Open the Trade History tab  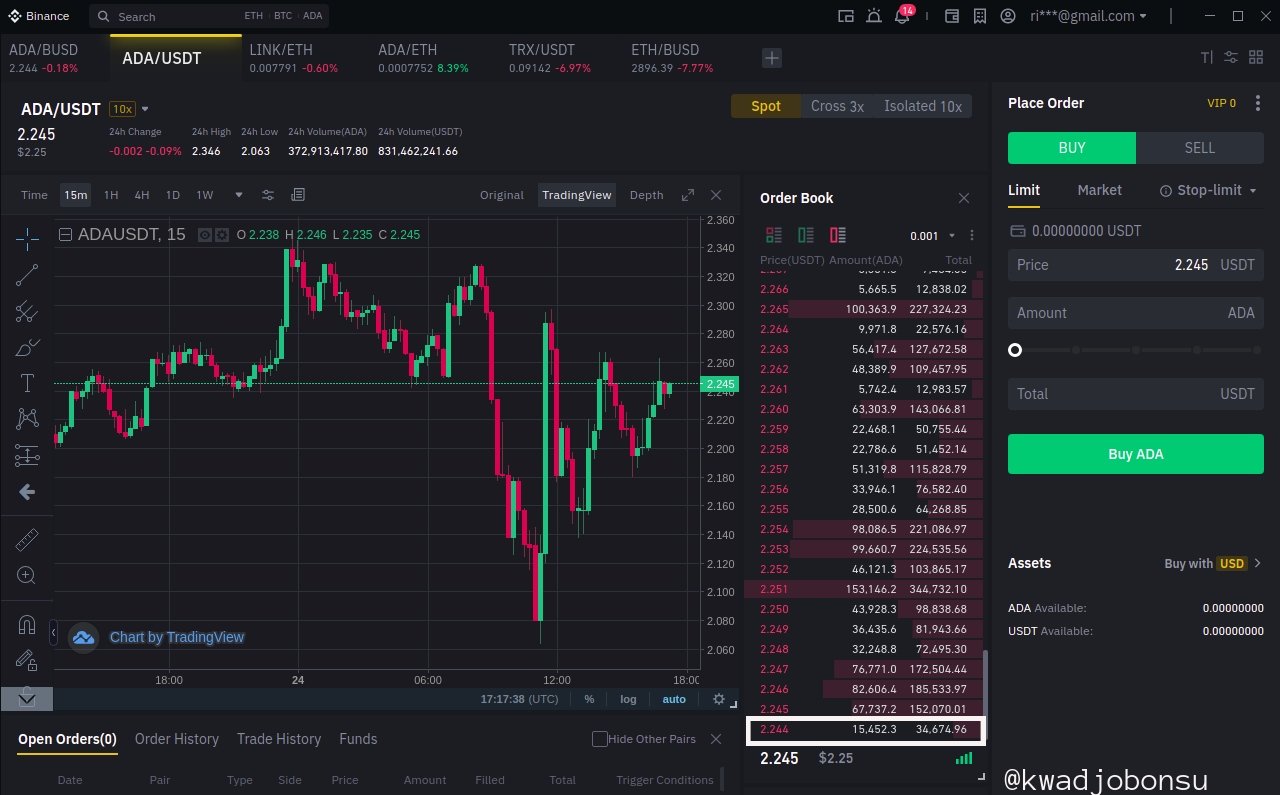tap(279, 739)
